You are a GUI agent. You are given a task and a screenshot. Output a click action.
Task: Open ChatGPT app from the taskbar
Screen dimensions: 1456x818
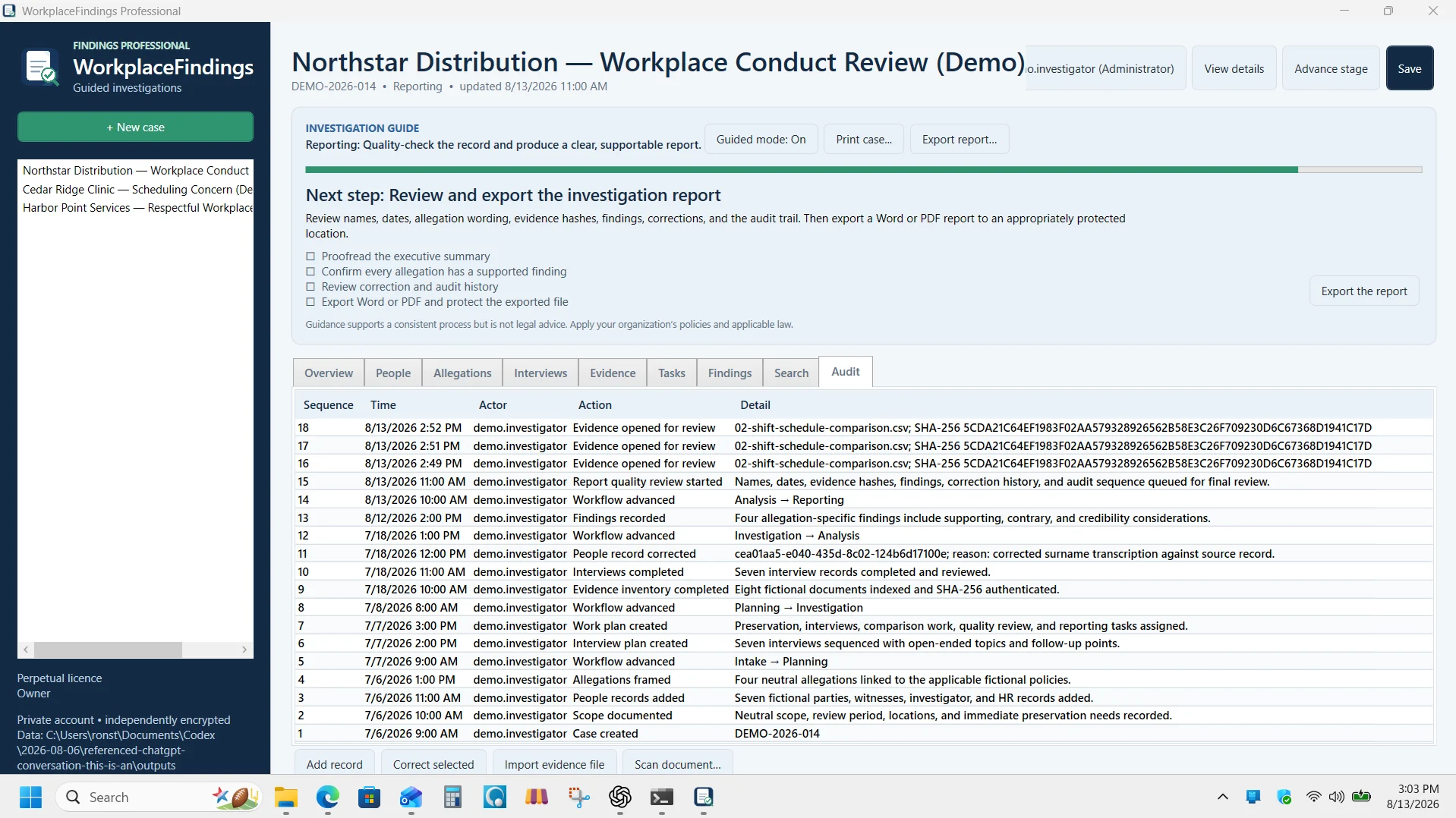pos(620,797)
